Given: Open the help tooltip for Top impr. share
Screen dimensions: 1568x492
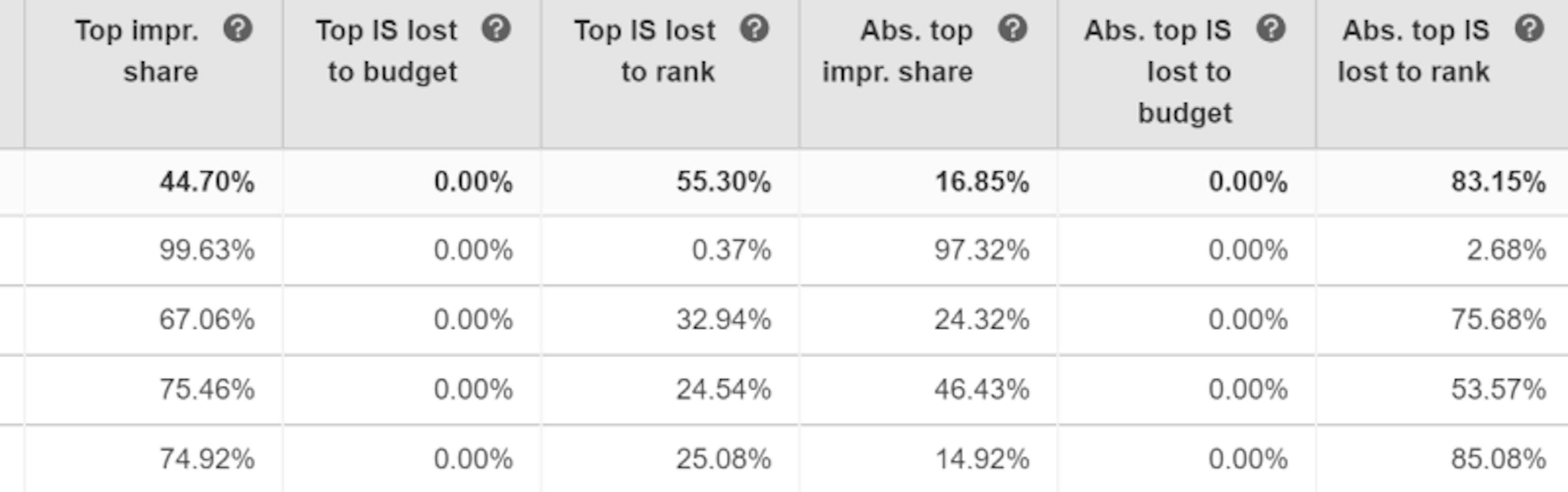Looking at the screenshot, I should click(238, 28).
